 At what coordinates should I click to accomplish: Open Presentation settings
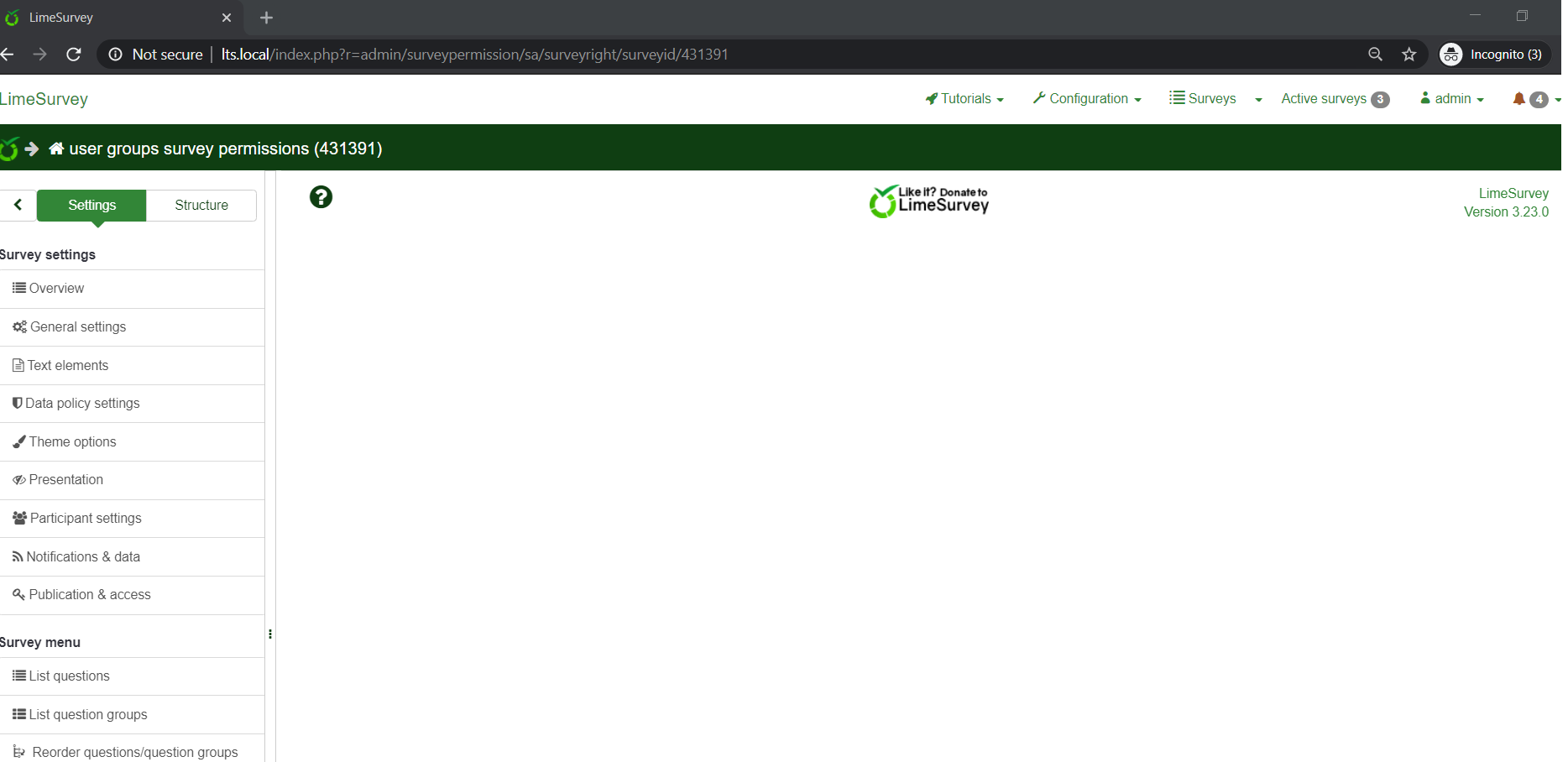tap(132, 480)
